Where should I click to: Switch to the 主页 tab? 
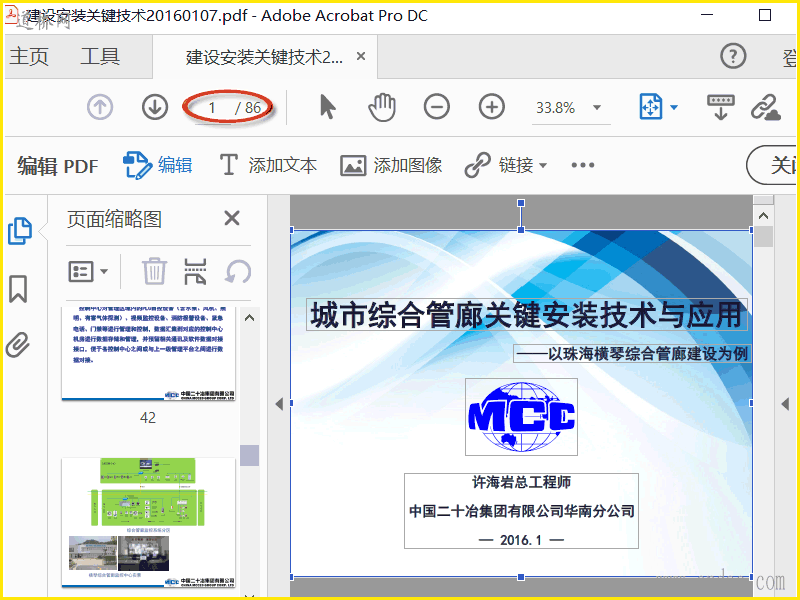29,56
